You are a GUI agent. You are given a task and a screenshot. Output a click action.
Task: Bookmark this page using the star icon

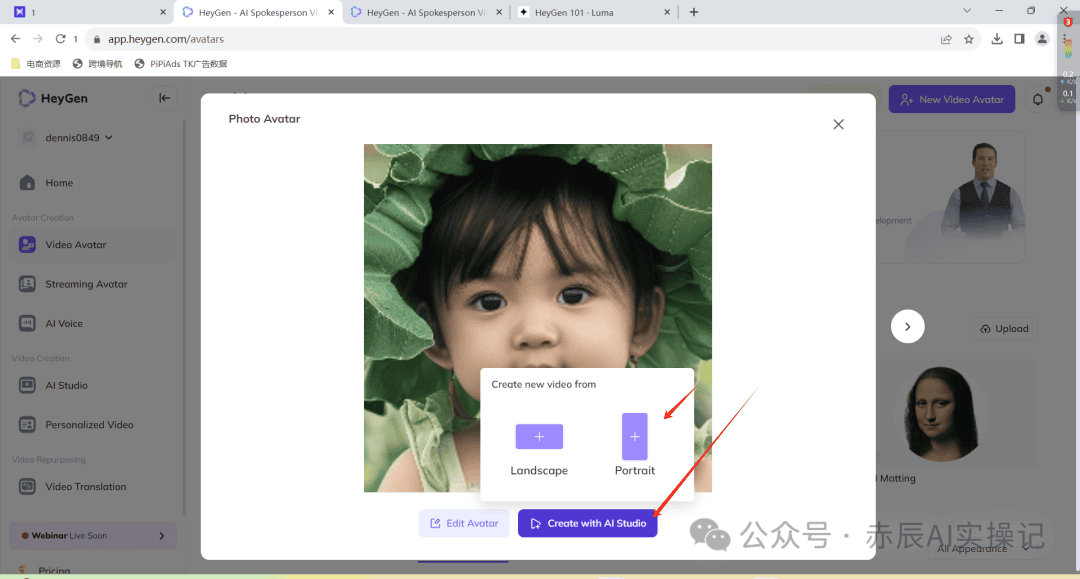tap(968, 37)
